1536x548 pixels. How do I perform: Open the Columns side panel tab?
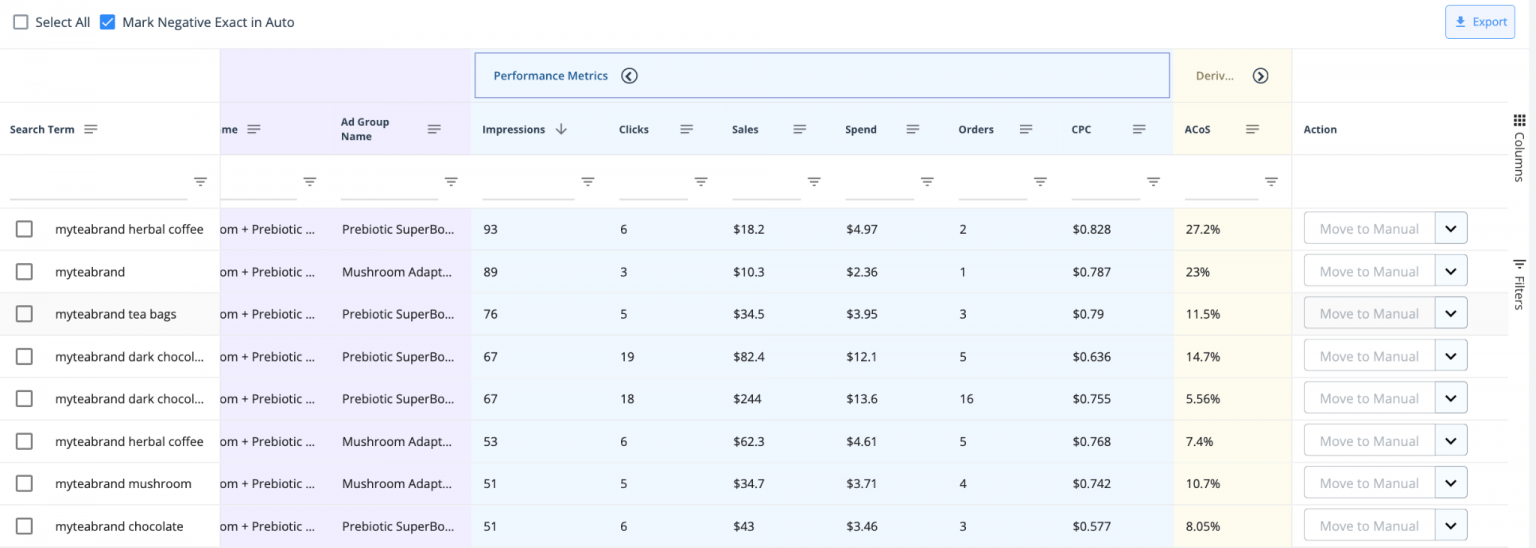[1519, 147]
